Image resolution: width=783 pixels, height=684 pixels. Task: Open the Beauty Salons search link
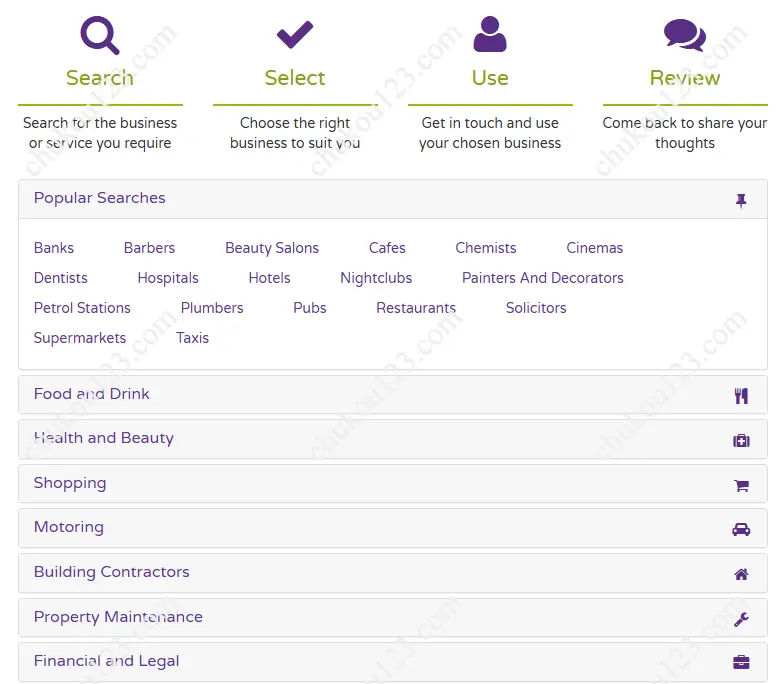(x=272, y=248)
